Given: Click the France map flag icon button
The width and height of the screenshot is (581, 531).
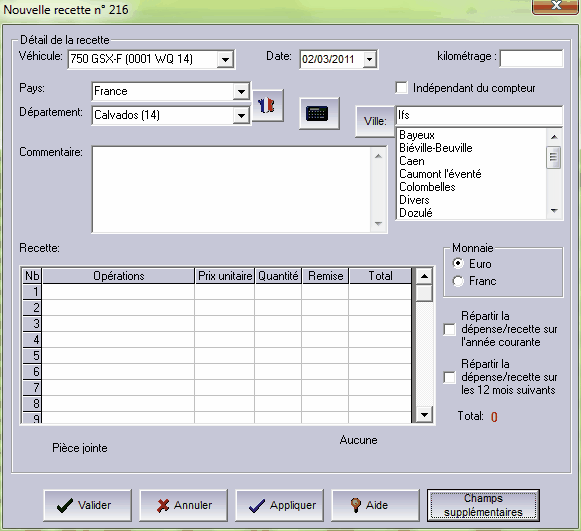Looking at the screenshot, I should [268, 105].
